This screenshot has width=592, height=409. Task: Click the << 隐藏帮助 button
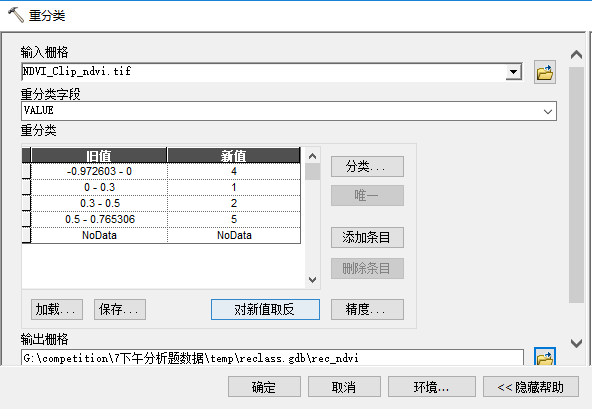pyautogui.click(x=530, y=387)
